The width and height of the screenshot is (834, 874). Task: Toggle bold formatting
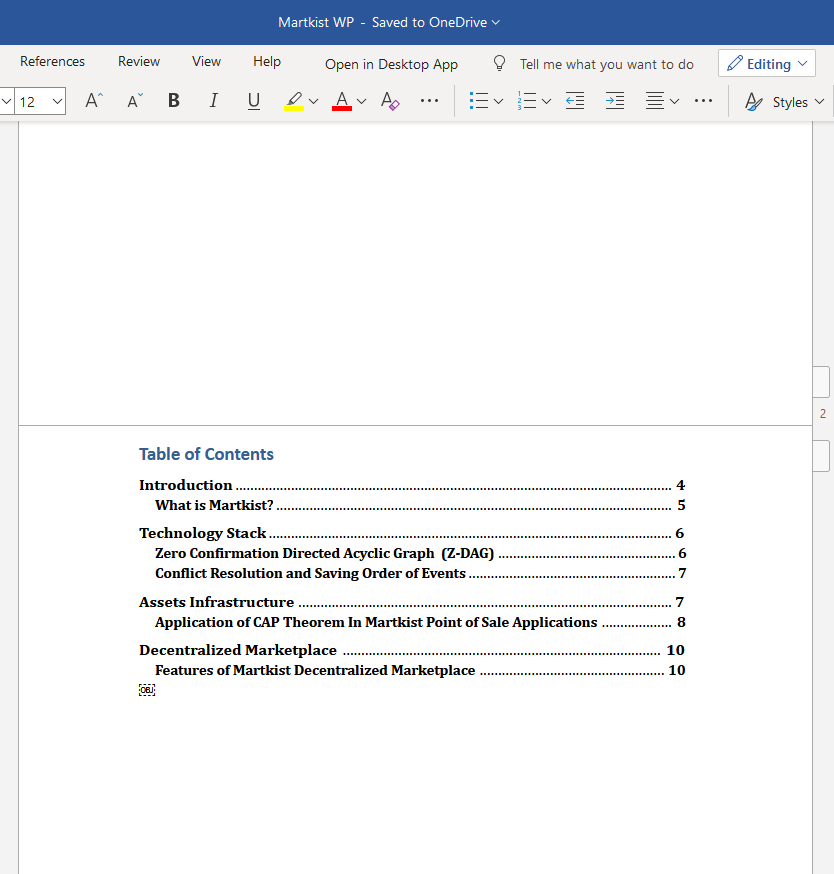click(174, 101)
